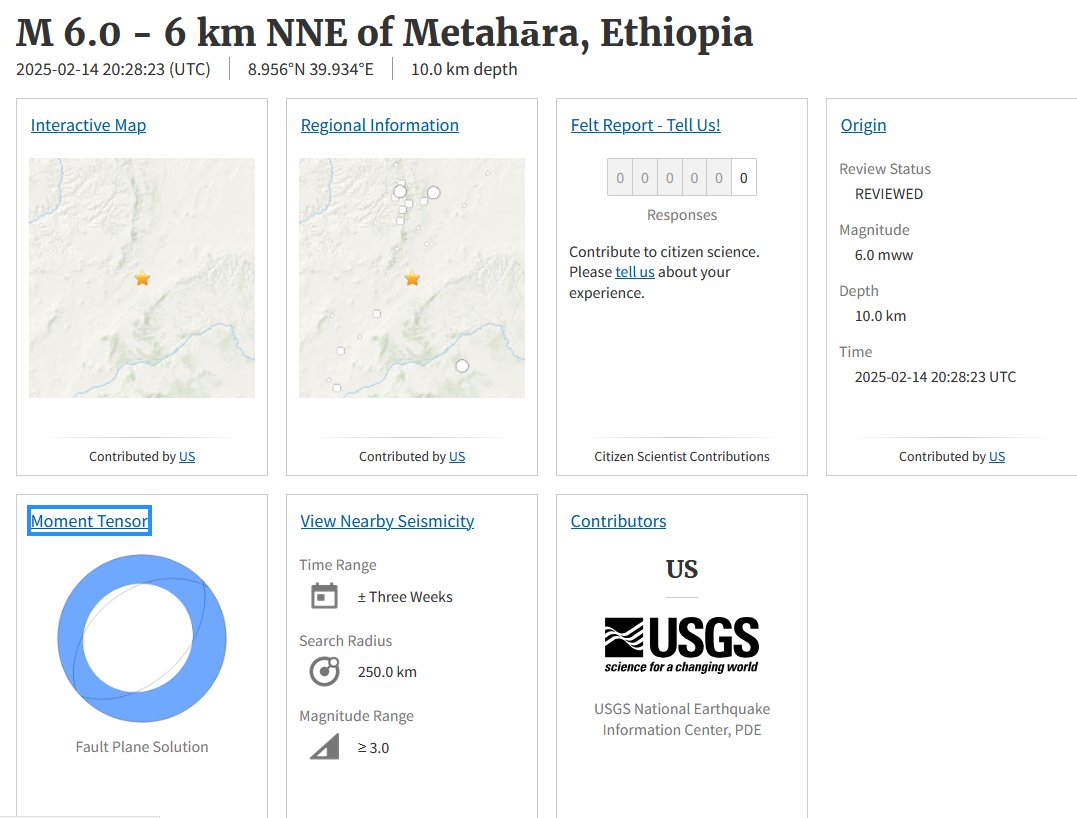This screenshot has height=818, width=1077.
Task: Click the fault plane beachball diagram
Action: pos(141,638)
